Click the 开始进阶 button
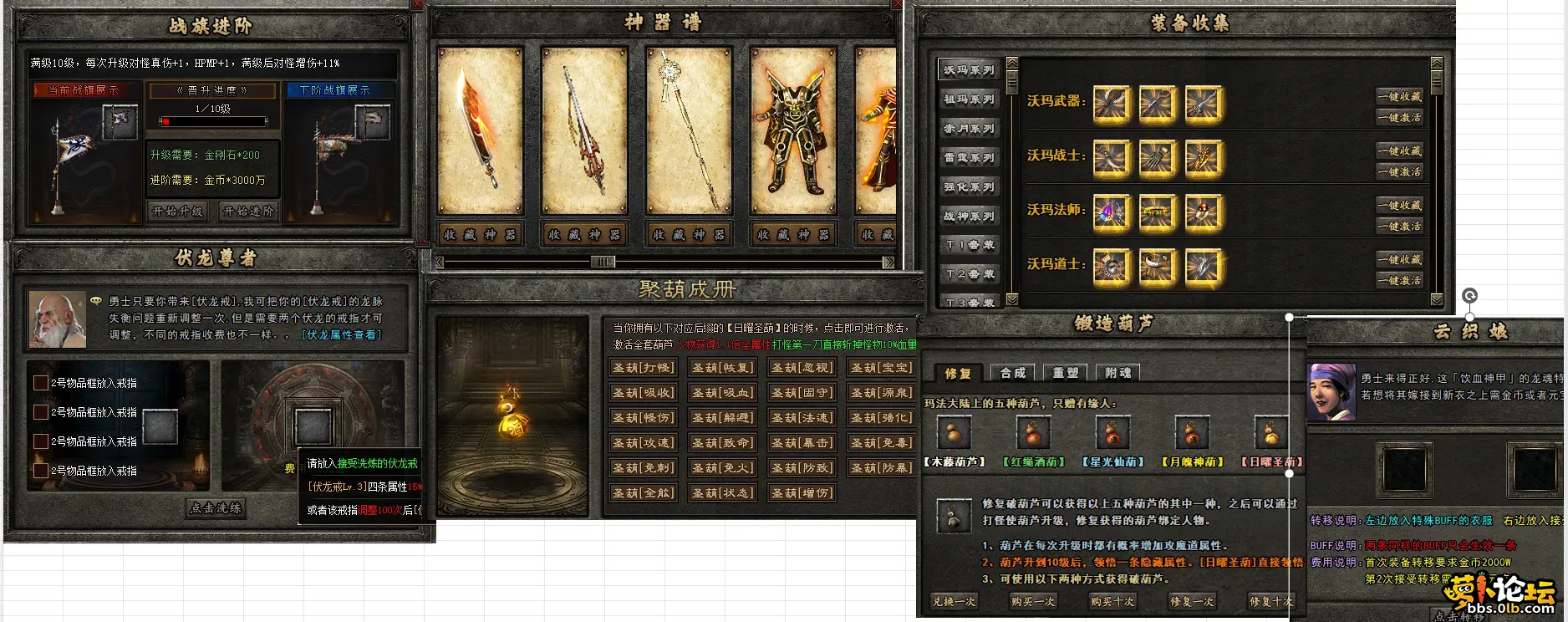 coord(248,212)
